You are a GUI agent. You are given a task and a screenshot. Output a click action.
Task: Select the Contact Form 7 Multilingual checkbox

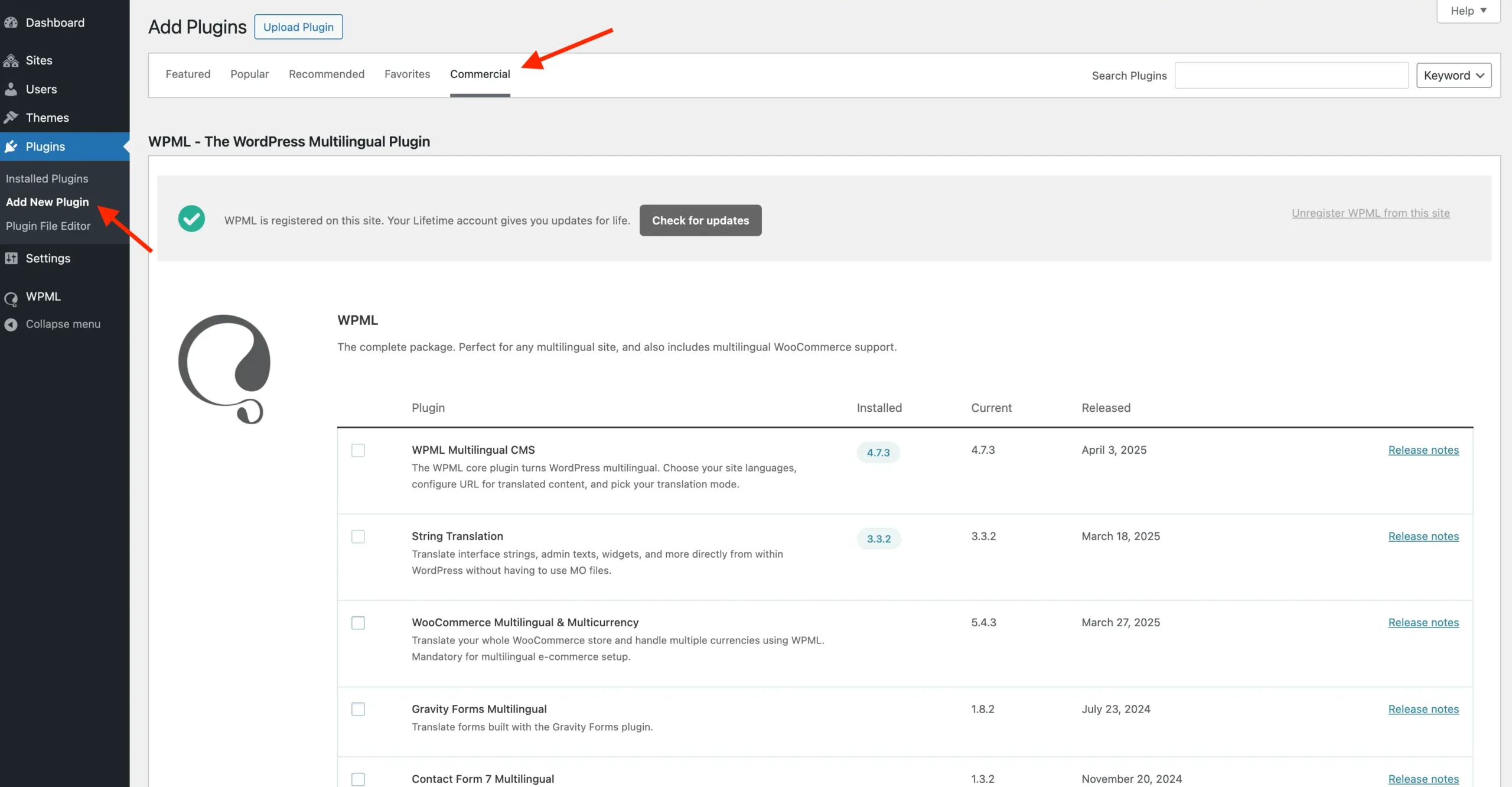358,779
